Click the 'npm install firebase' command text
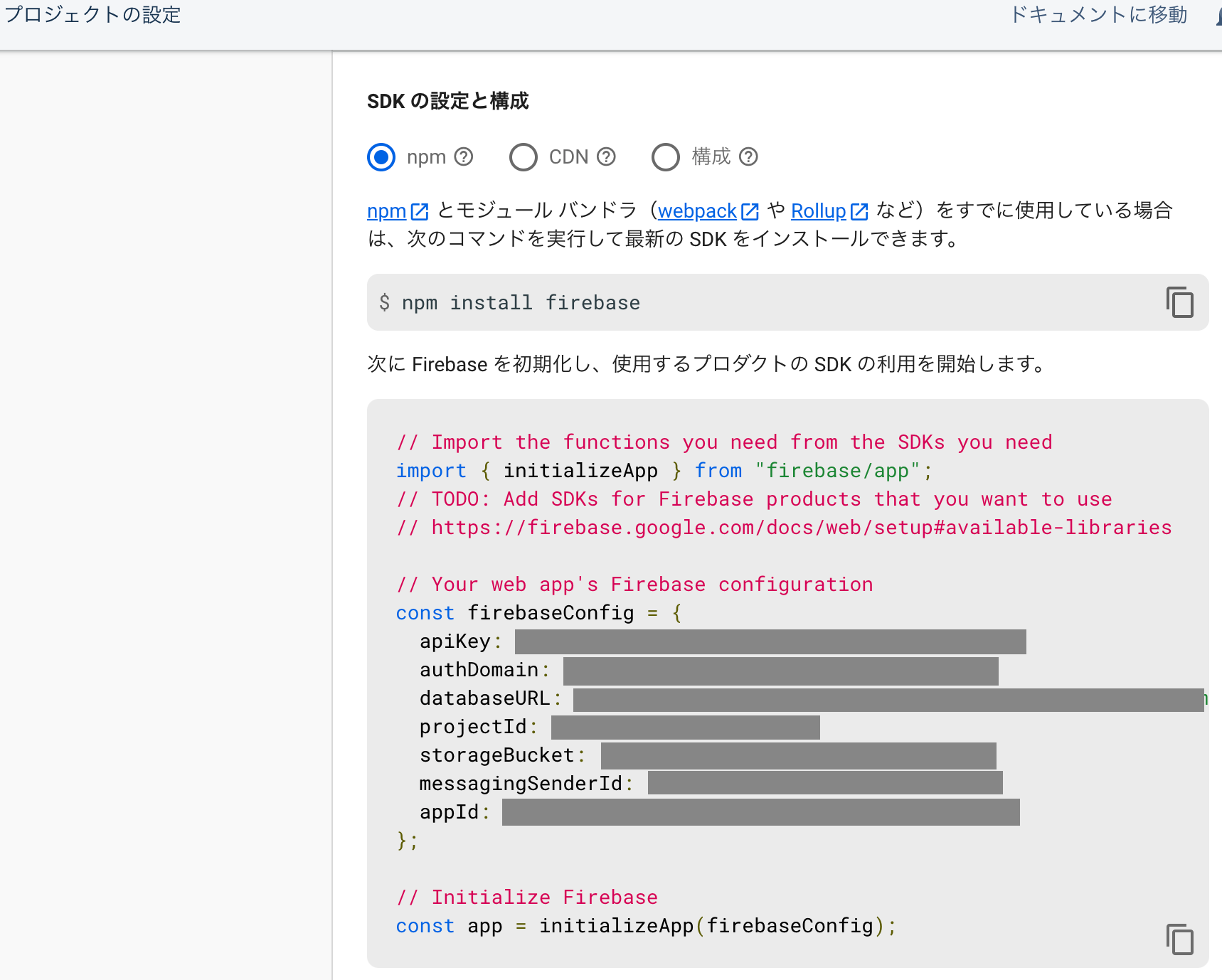The height and width of the screenshot is (980, 1222). click(521, 303)
